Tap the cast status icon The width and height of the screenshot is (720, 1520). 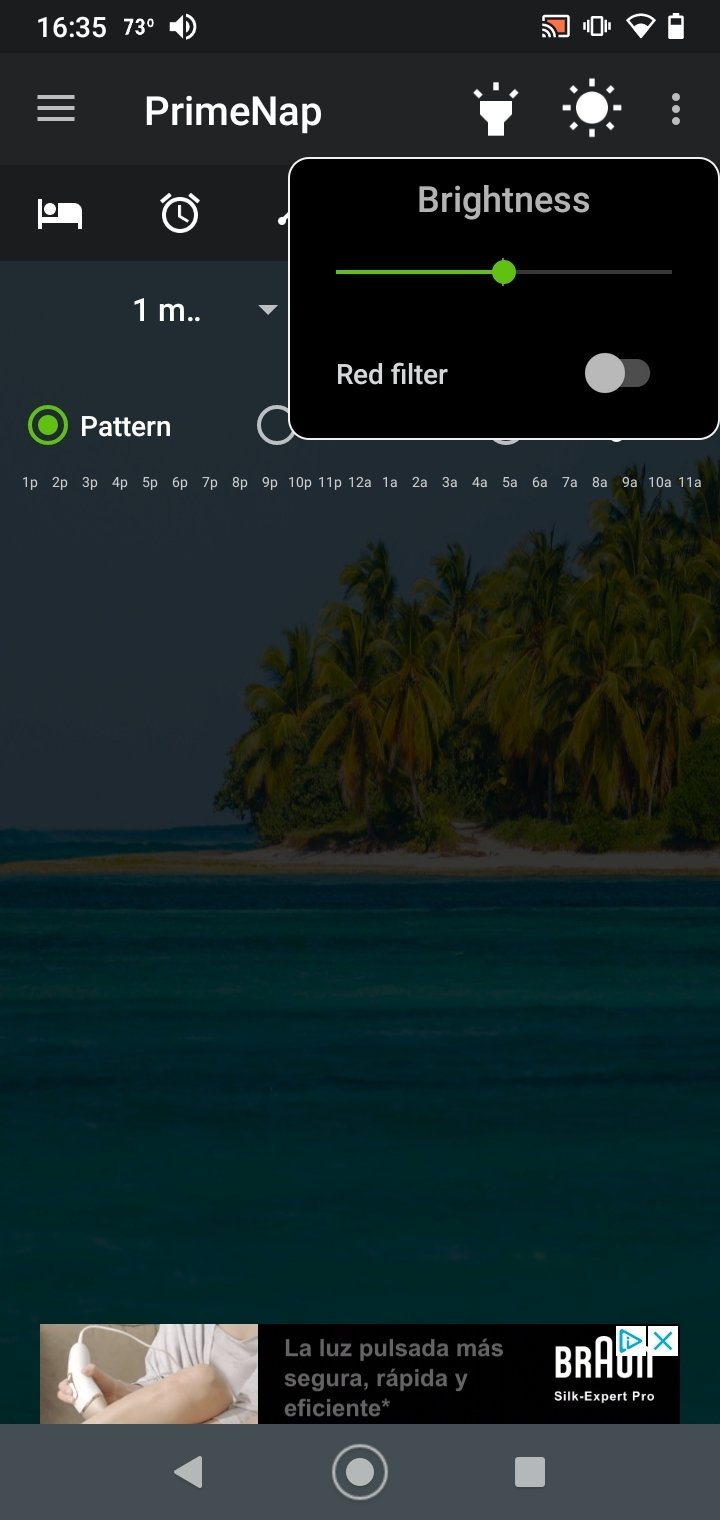tap(555, 27)
